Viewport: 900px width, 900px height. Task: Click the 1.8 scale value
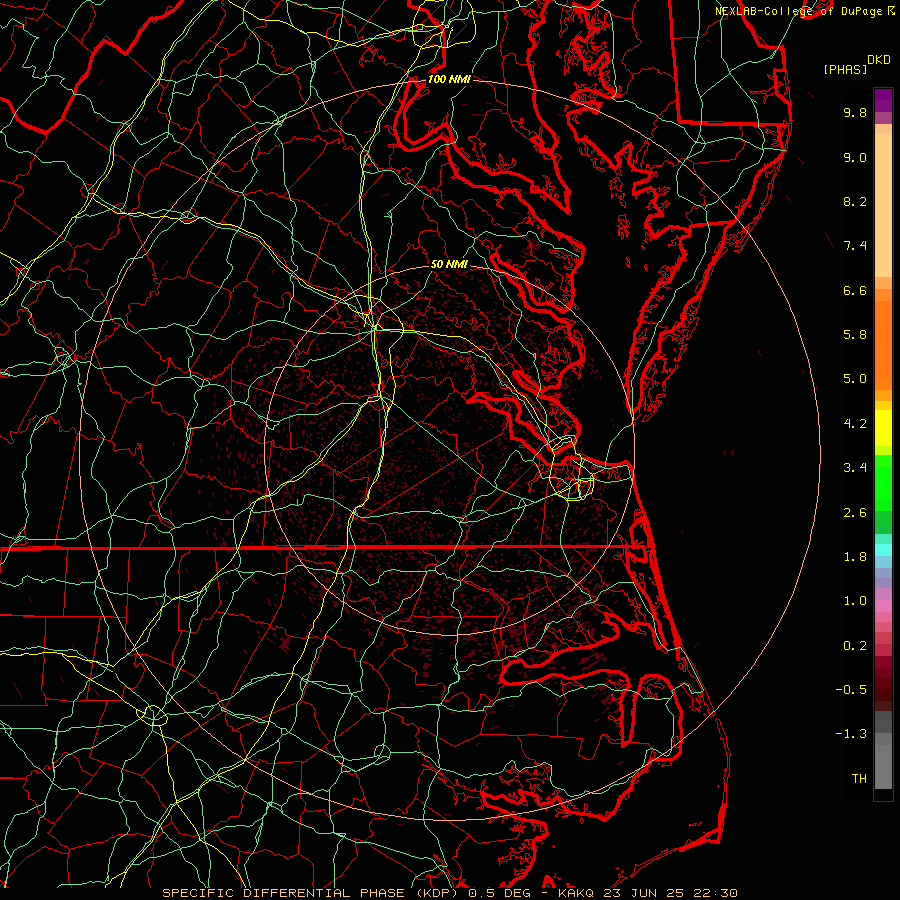tap(855, 557)
